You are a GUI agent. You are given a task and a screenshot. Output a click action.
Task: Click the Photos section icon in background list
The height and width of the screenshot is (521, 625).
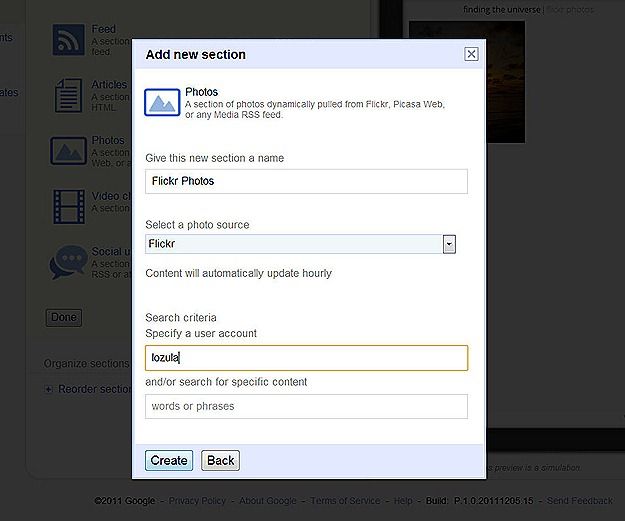(69, 151)
